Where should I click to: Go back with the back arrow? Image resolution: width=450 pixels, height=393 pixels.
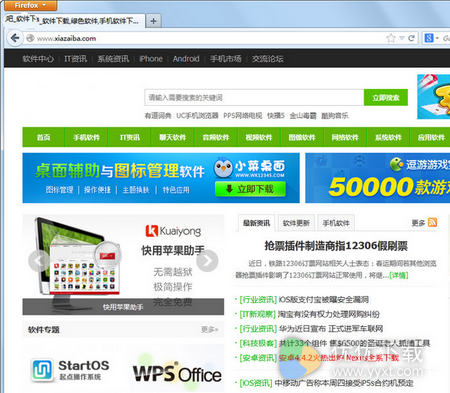point(15,38)
